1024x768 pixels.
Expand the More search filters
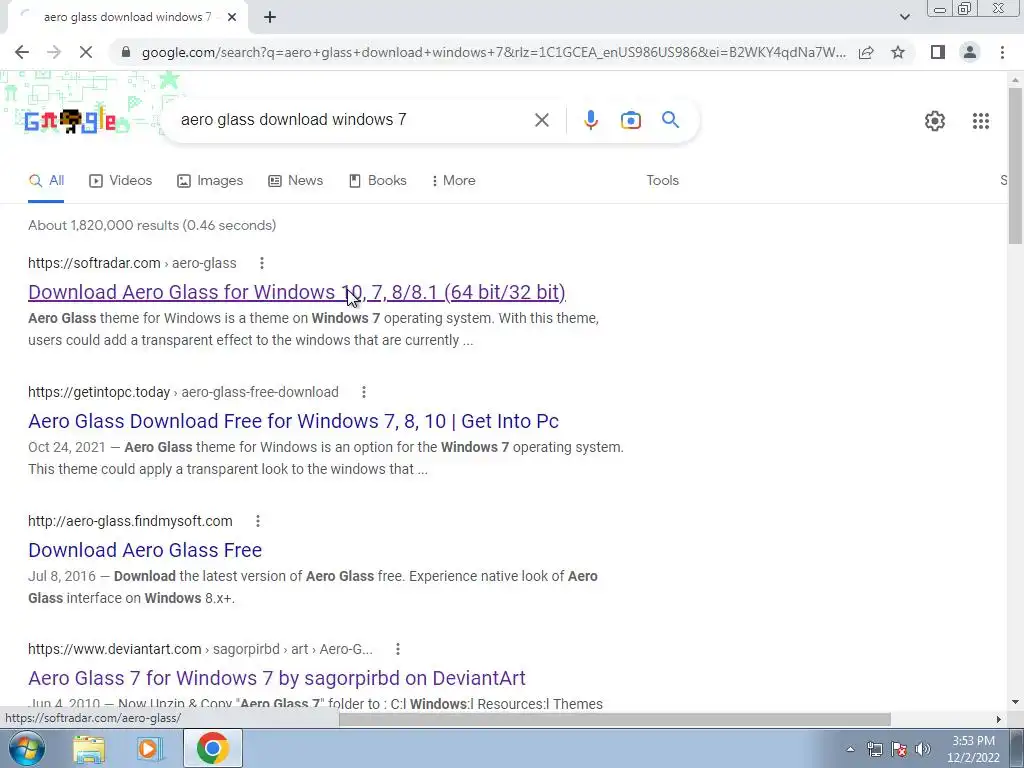454,181
